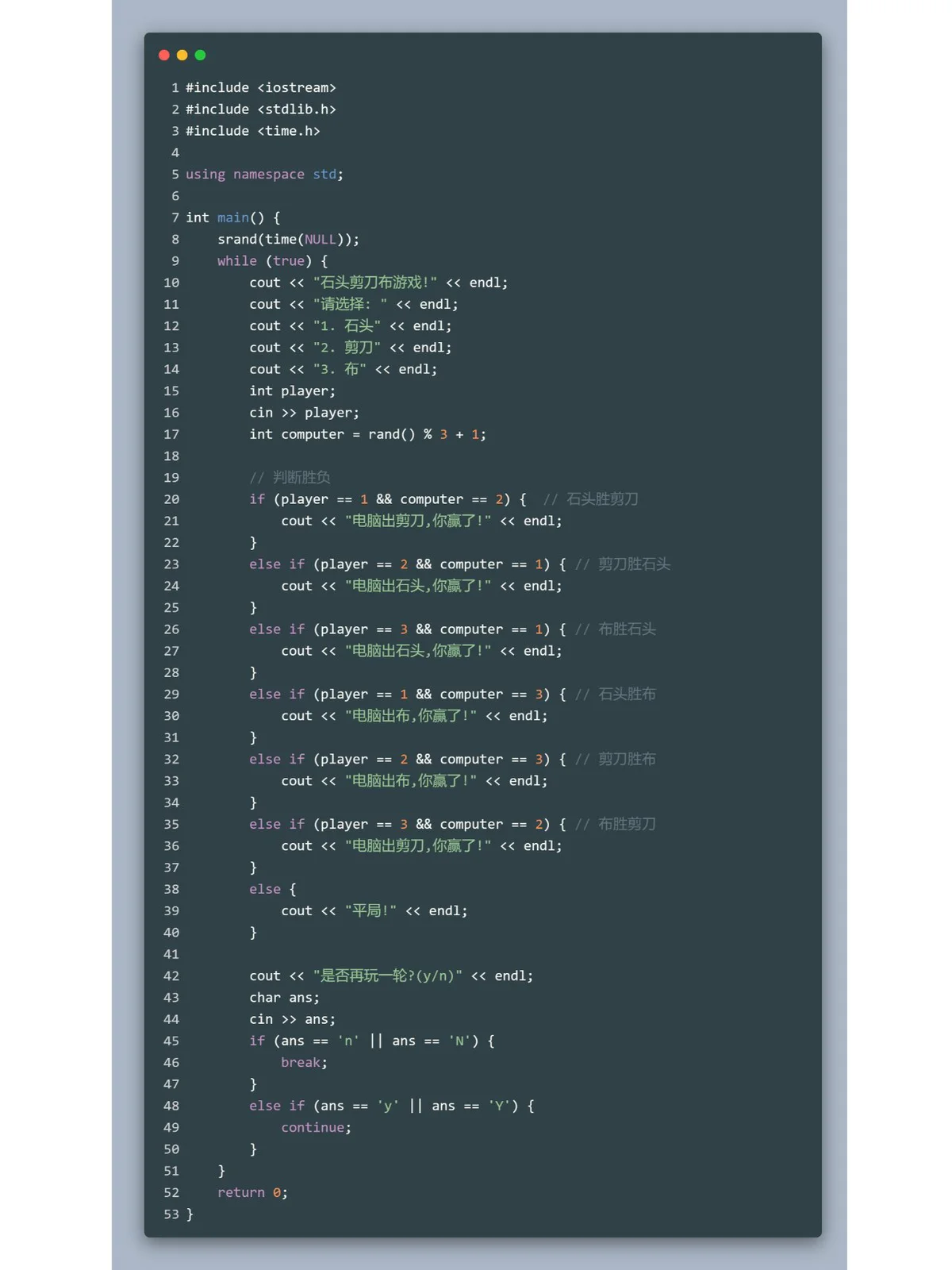The width and height of the screenshot is (952, 1270).
Task: Click the stdlib.h header name
Action: click(x=296, y=110)
